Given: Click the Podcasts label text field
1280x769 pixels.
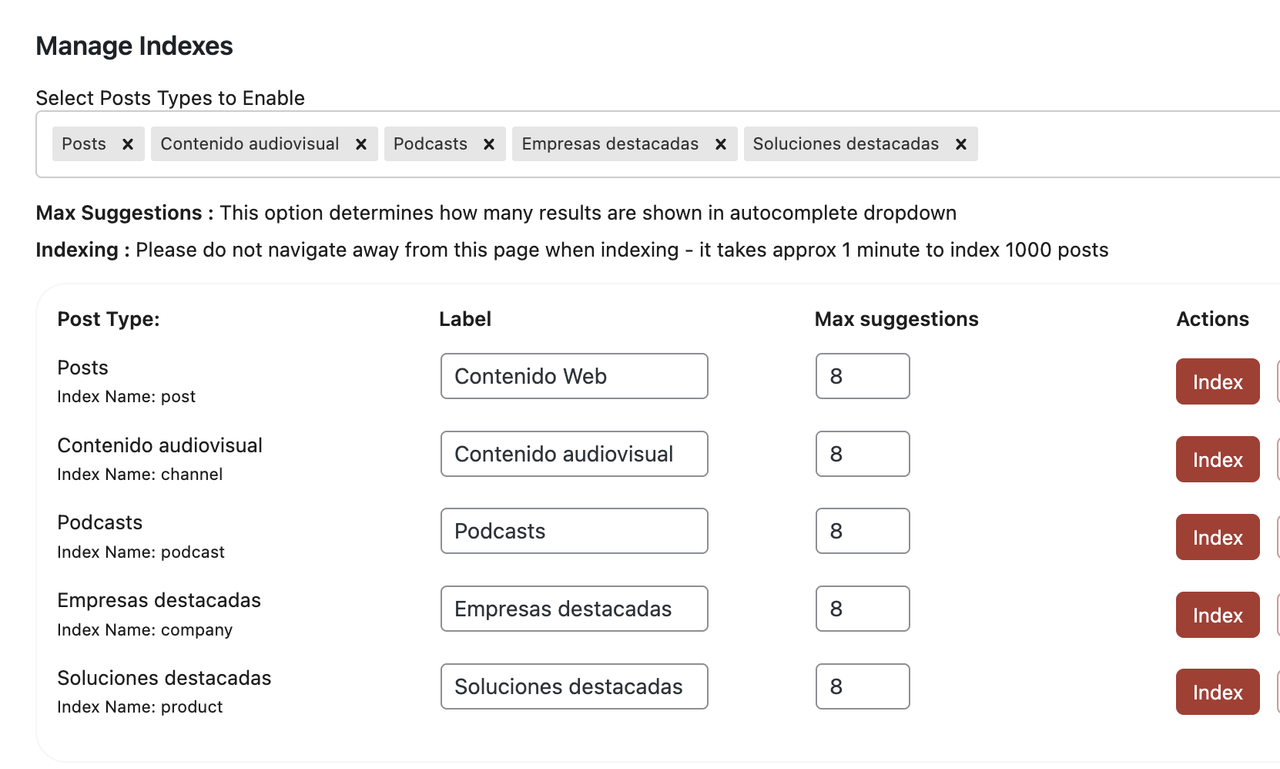Looking at the screenshot, I should 574,531.
